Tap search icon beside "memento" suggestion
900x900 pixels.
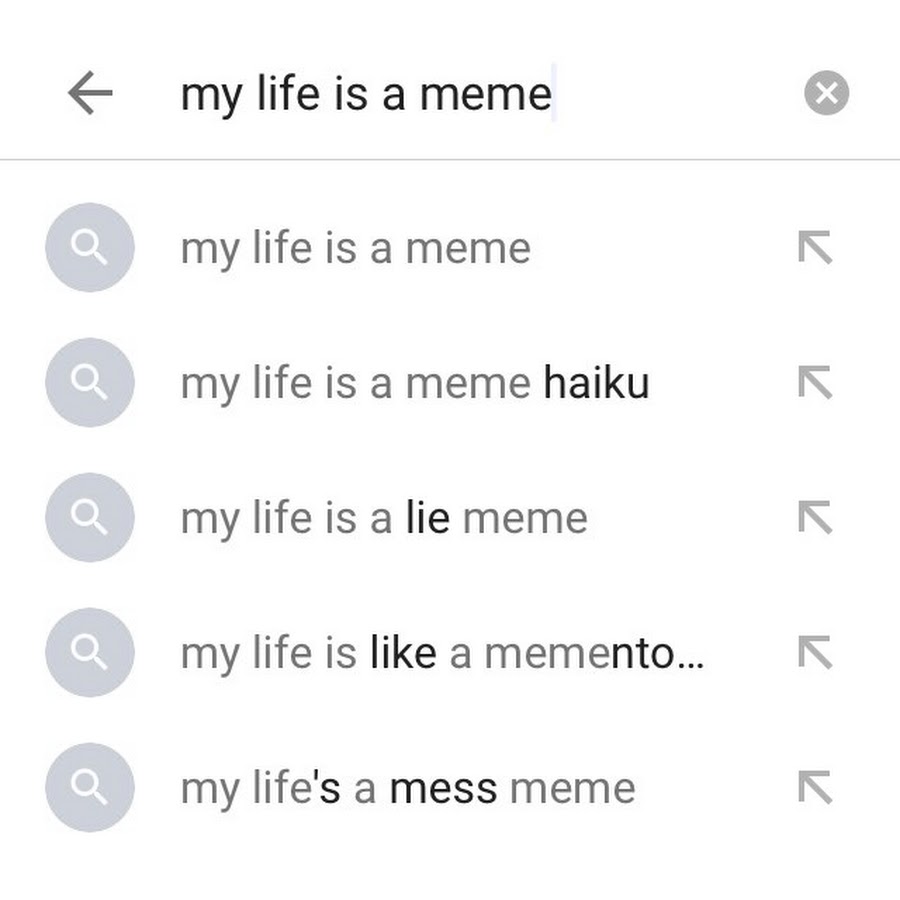point(90,653)
